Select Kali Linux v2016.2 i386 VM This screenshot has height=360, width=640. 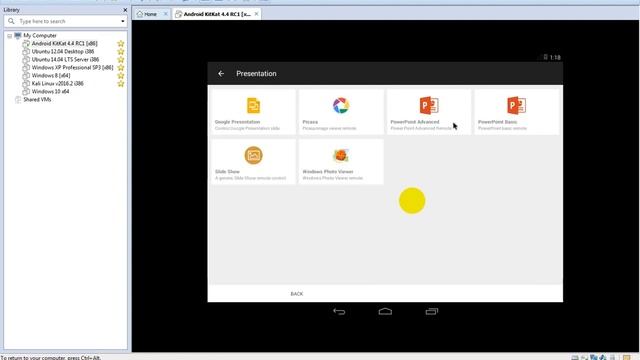click(58, 83)
